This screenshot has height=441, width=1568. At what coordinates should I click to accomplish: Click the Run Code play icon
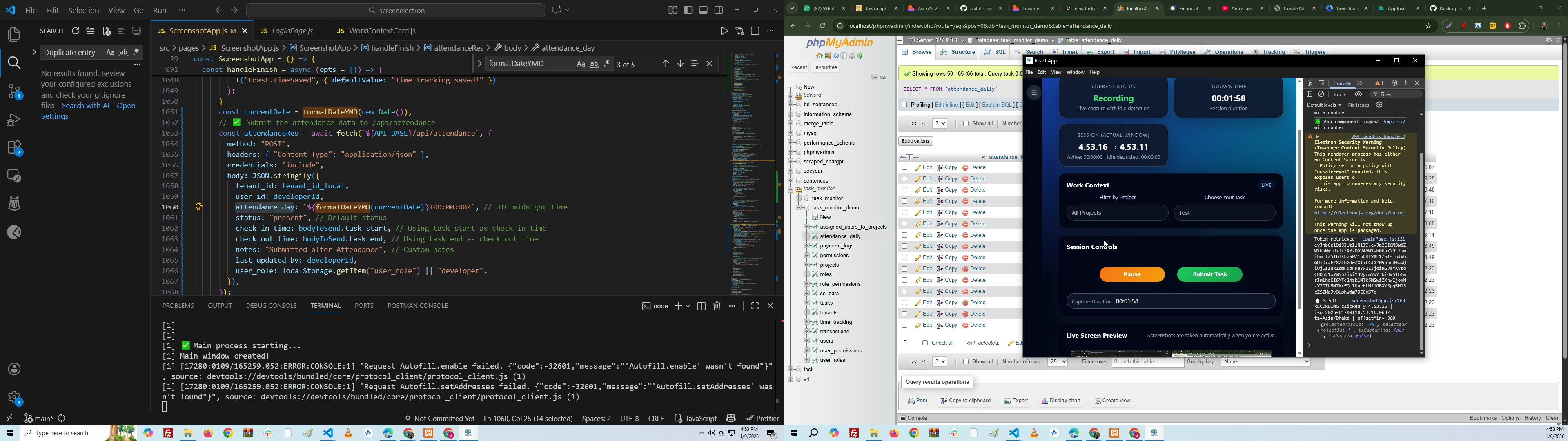[x=724, y=31]
